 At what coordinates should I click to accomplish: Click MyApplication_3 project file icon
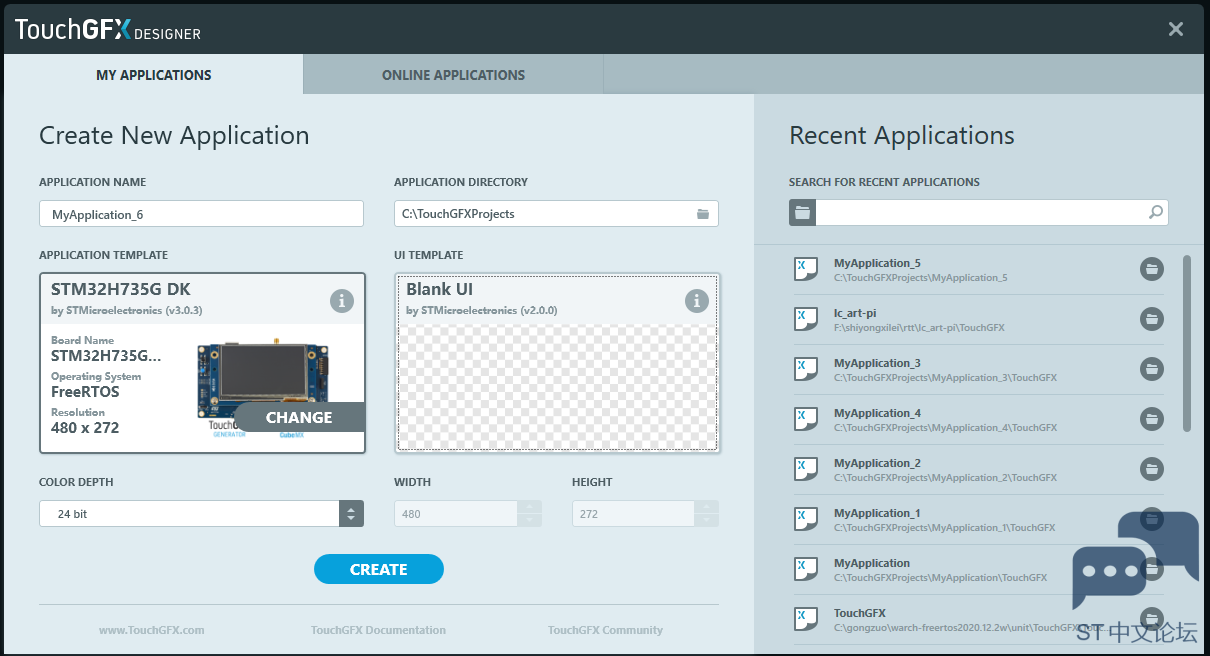pyautogui.click(x=806, y=369)
